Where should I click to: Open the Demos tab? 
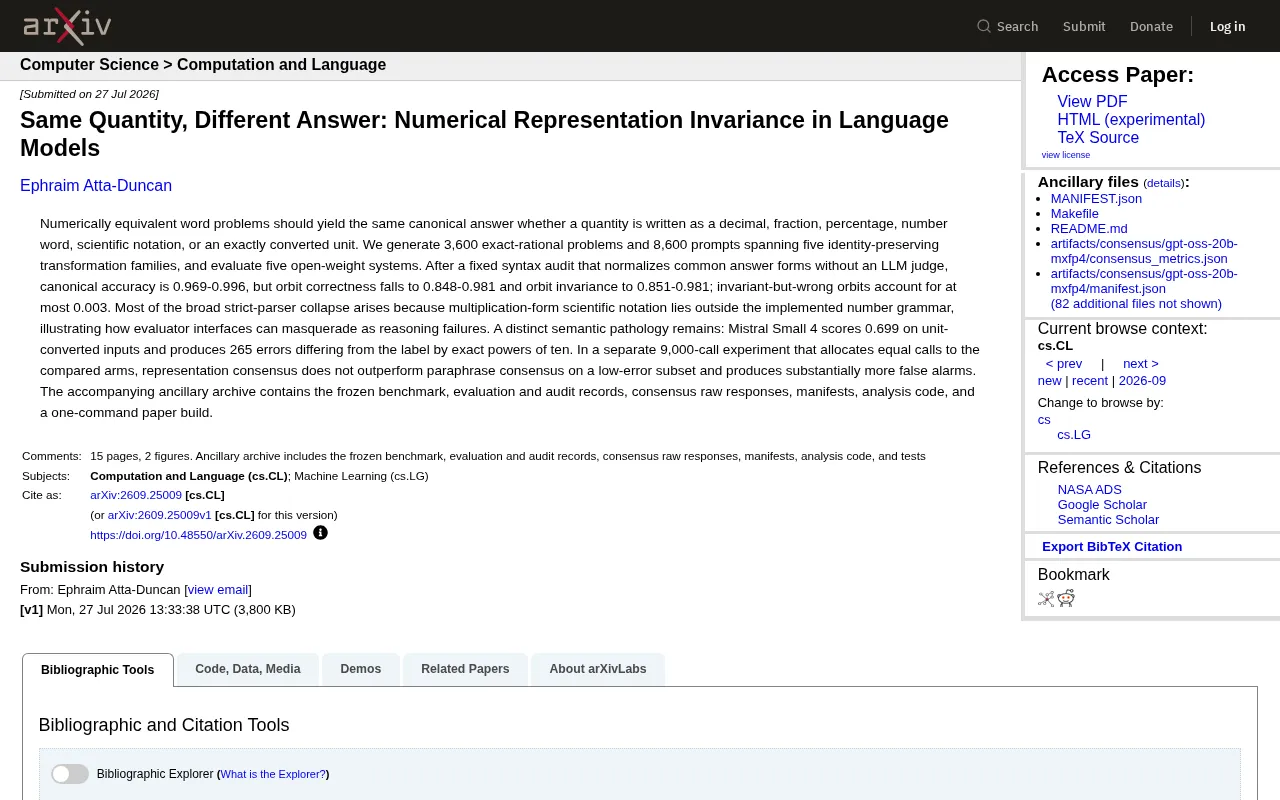[360, 669]
